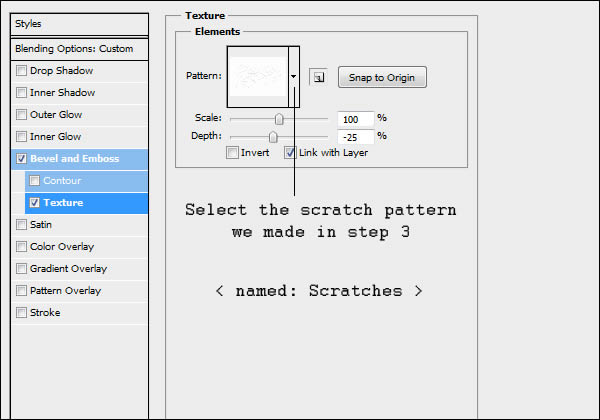Open the pattern picker dropdown arrow

click(x=293, y=77)
